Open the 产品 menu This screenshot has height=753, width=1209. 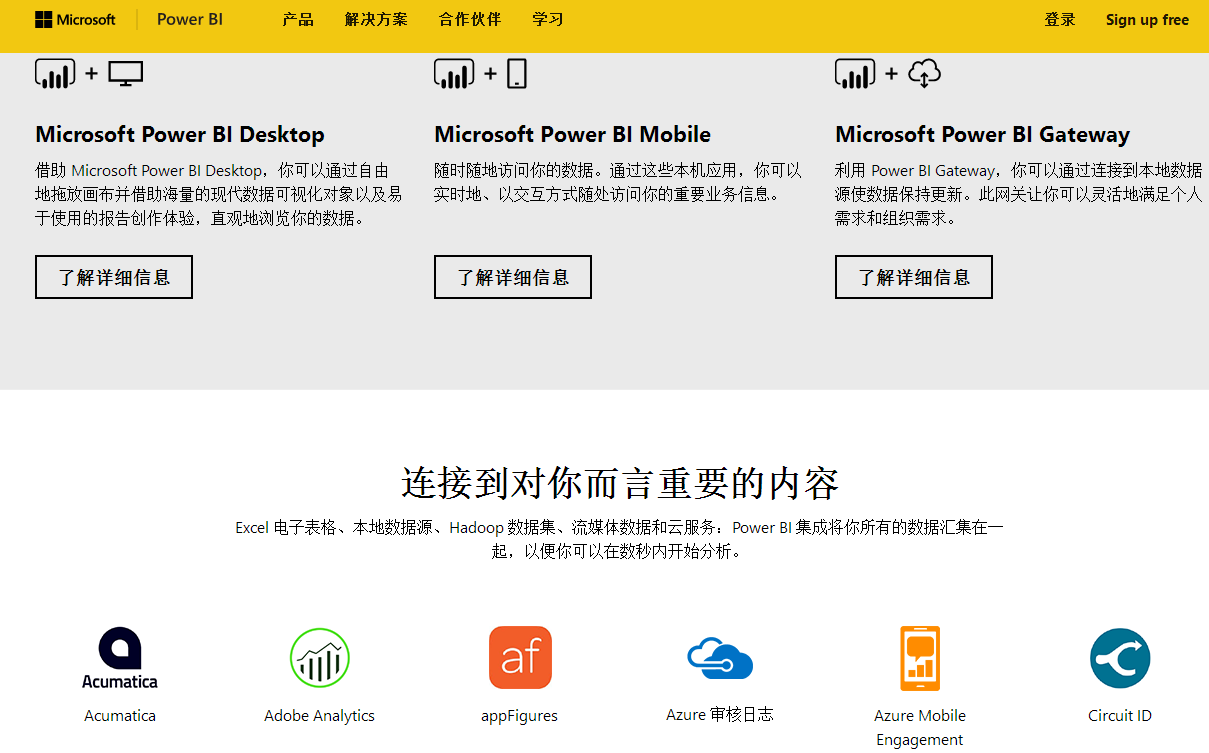tap(298, 20)
